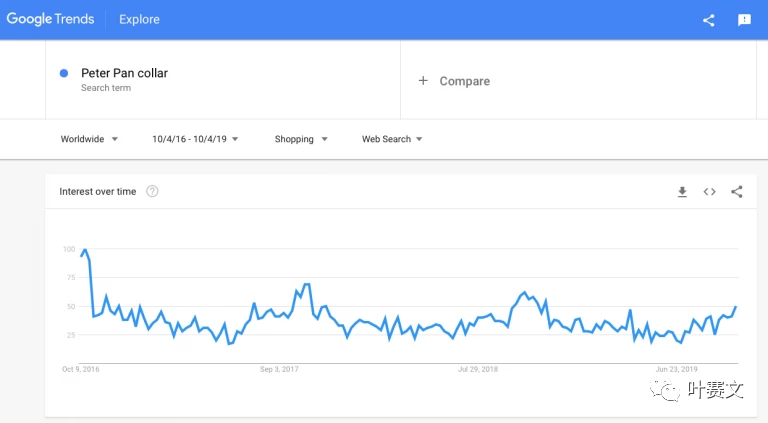
Task: Expand the Shopping category dropdown
Action: click(x=301, y=139)
